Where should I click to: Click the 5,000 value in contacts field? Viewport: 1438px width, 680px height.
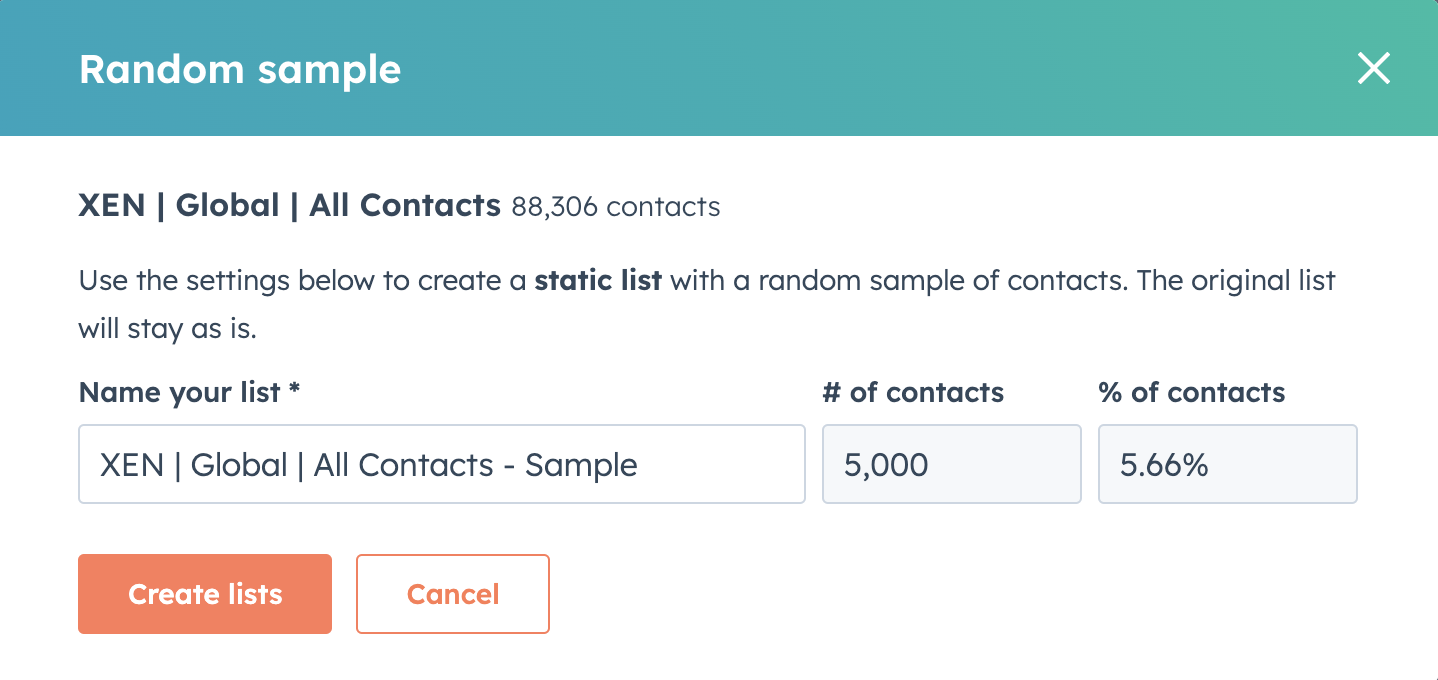tap(886, 465)
